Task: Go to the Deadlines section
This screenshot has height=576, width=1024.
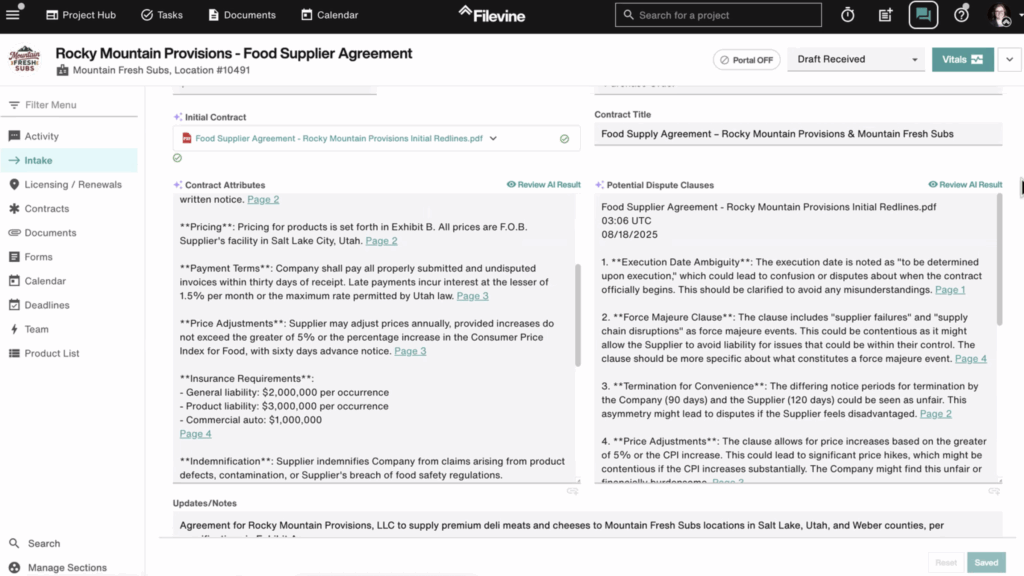Action: (47, 305)
